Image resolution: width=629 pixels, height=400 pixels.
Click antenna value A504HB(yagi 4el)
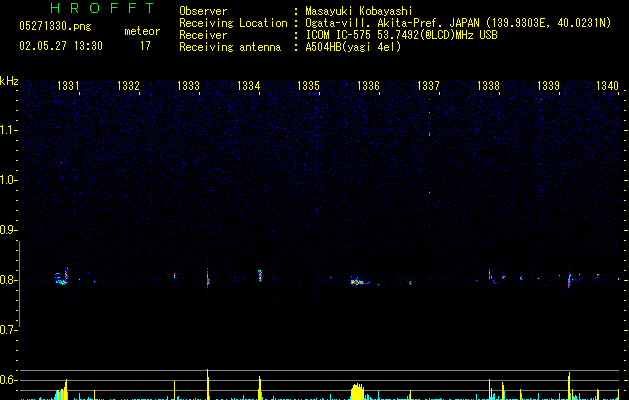point(353,47)
